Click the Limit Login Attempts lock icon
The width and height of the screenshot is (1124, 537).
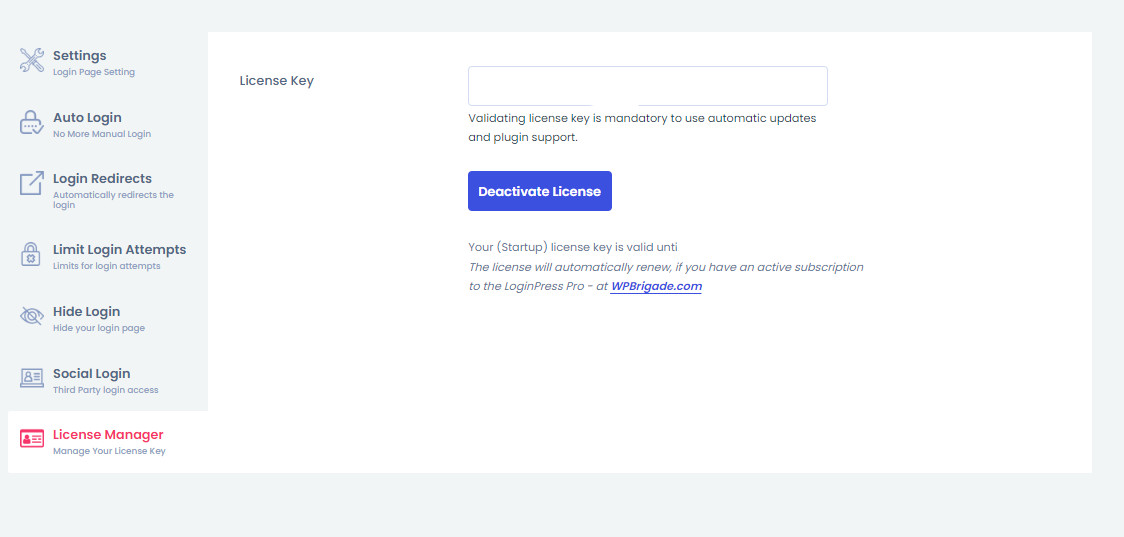click(x=32, y=255)
